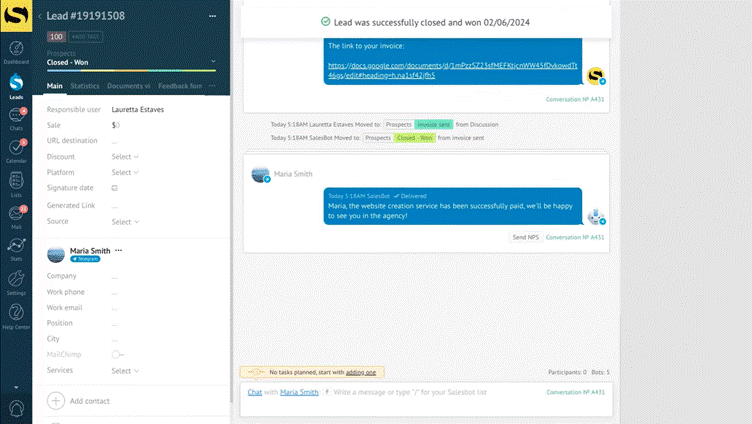752x424 pixels.
Task: Switch to the Feedback form tab
Action: click(180, 86)
